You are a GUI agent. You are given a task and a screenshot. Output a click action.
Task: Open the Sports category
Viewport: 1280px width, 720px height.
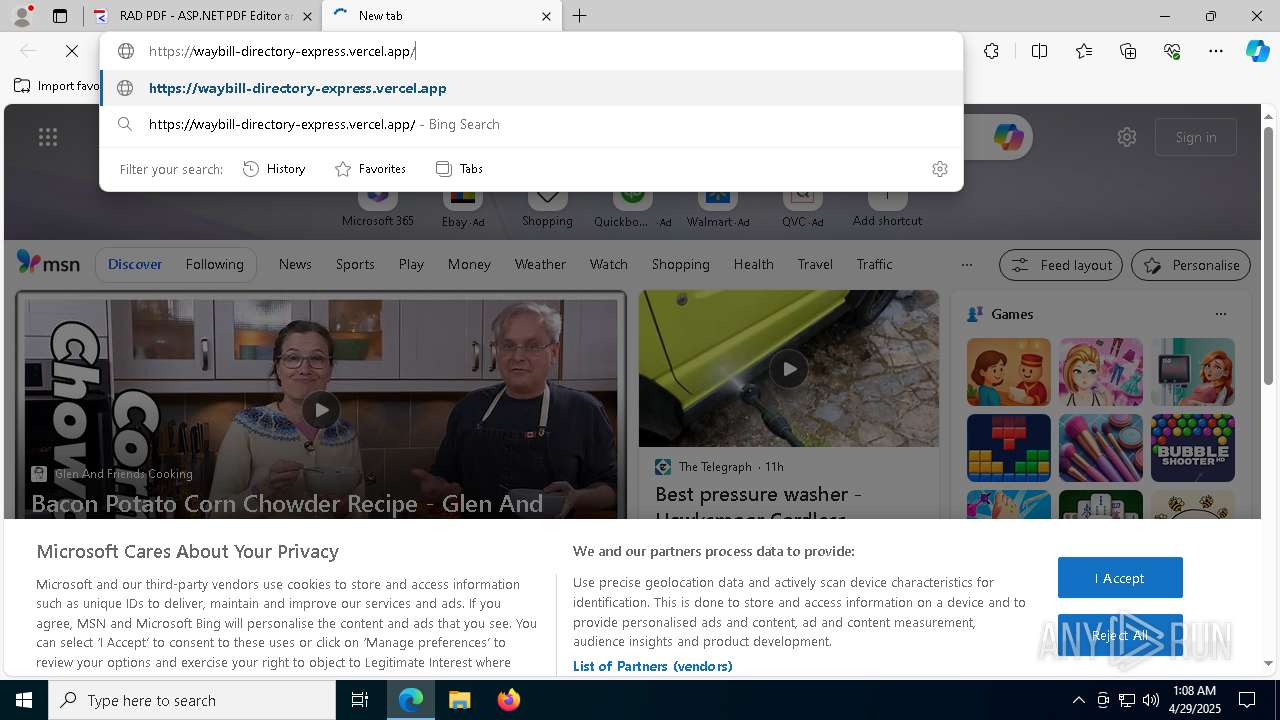point(355,264)
